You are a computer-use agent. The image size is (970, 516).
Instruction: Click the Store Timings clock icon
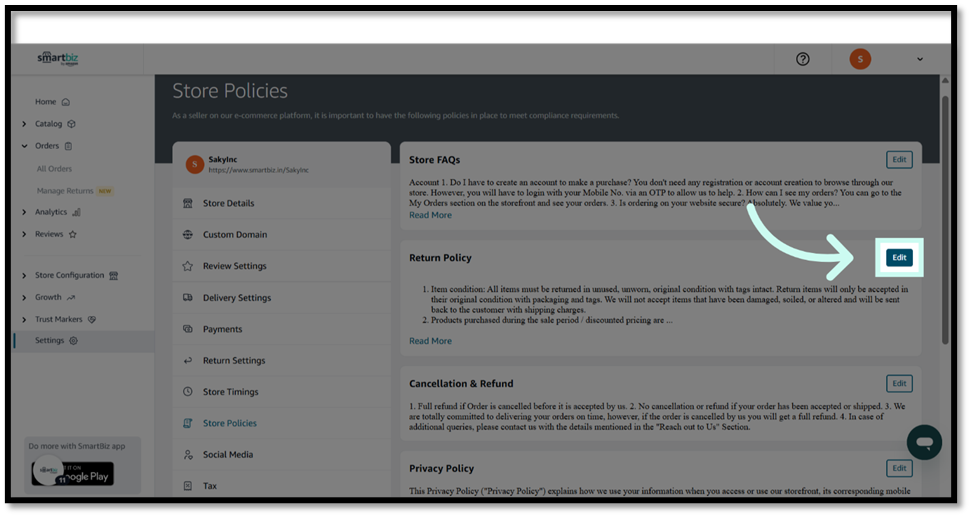pyautogui.click(x=188, y=392)
